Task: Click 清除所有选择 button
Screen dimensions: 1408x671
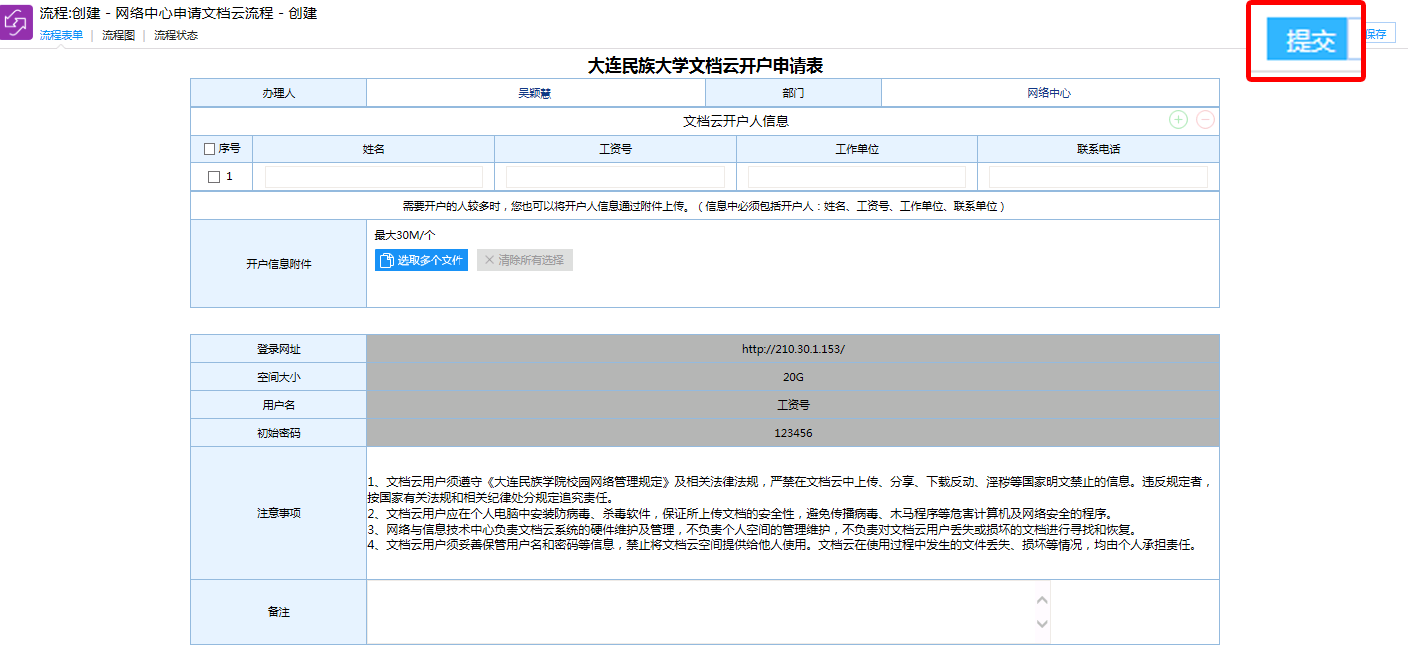Action: coord(524,260)
